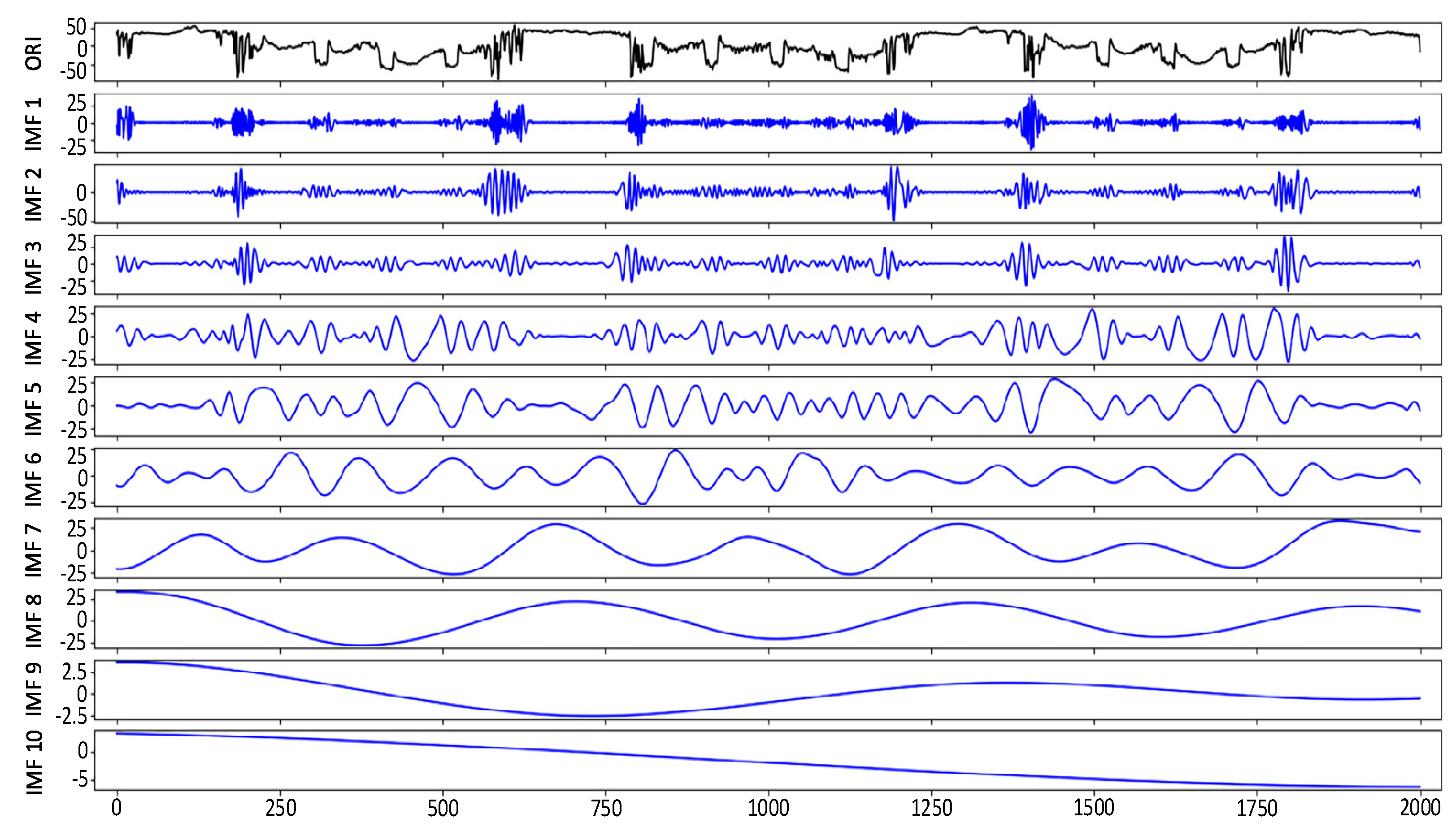
Task: Click x-axis tick label 1250
Action: click(x=931, y=808)
